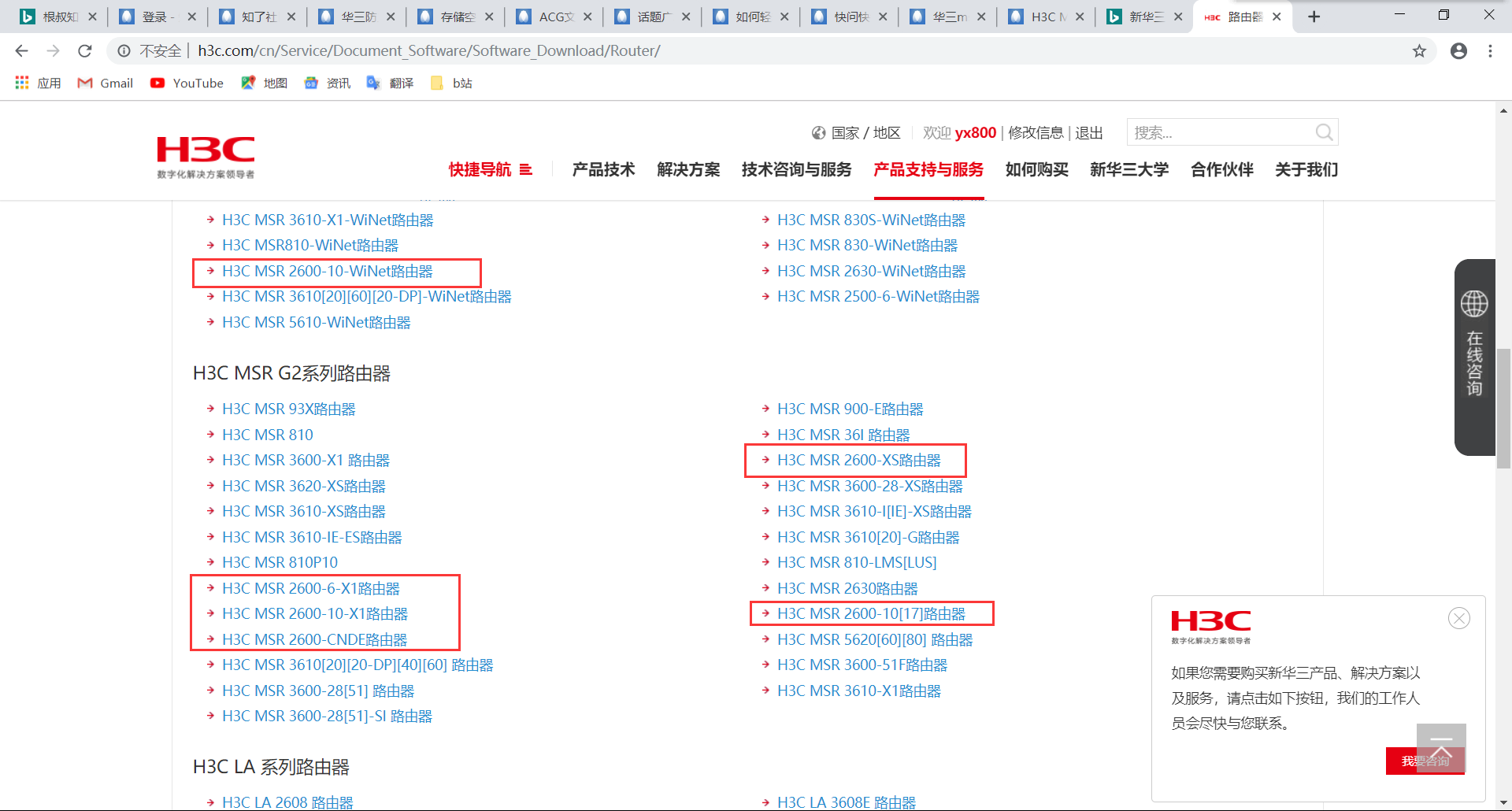Open the Chrome three-dot menu

click(1490, 51)
